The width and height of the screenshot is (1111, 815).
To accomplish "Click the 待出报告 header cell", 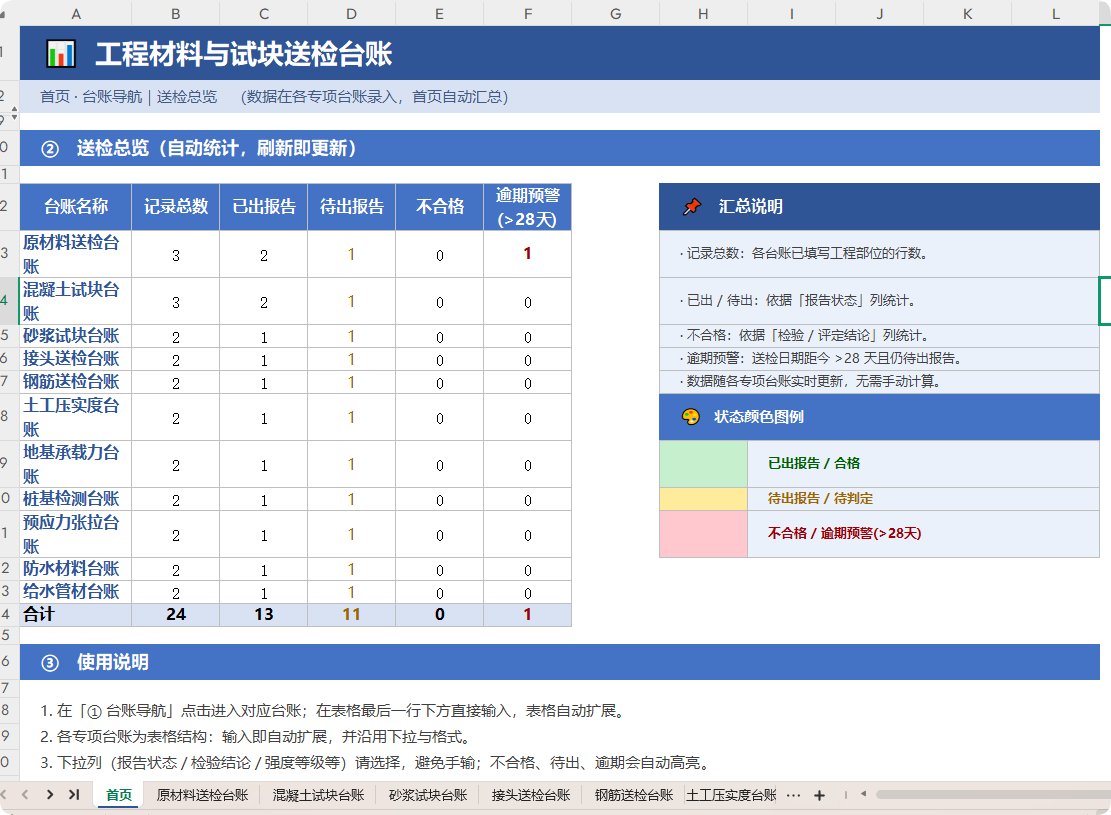I will click(351, 207).
